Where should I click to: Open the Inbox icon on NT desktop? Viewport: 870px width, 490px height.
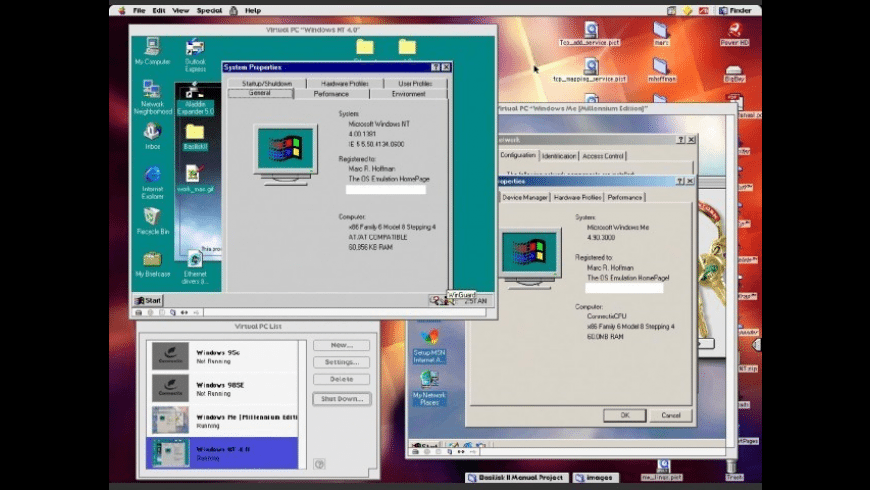(x=152, y=136)
